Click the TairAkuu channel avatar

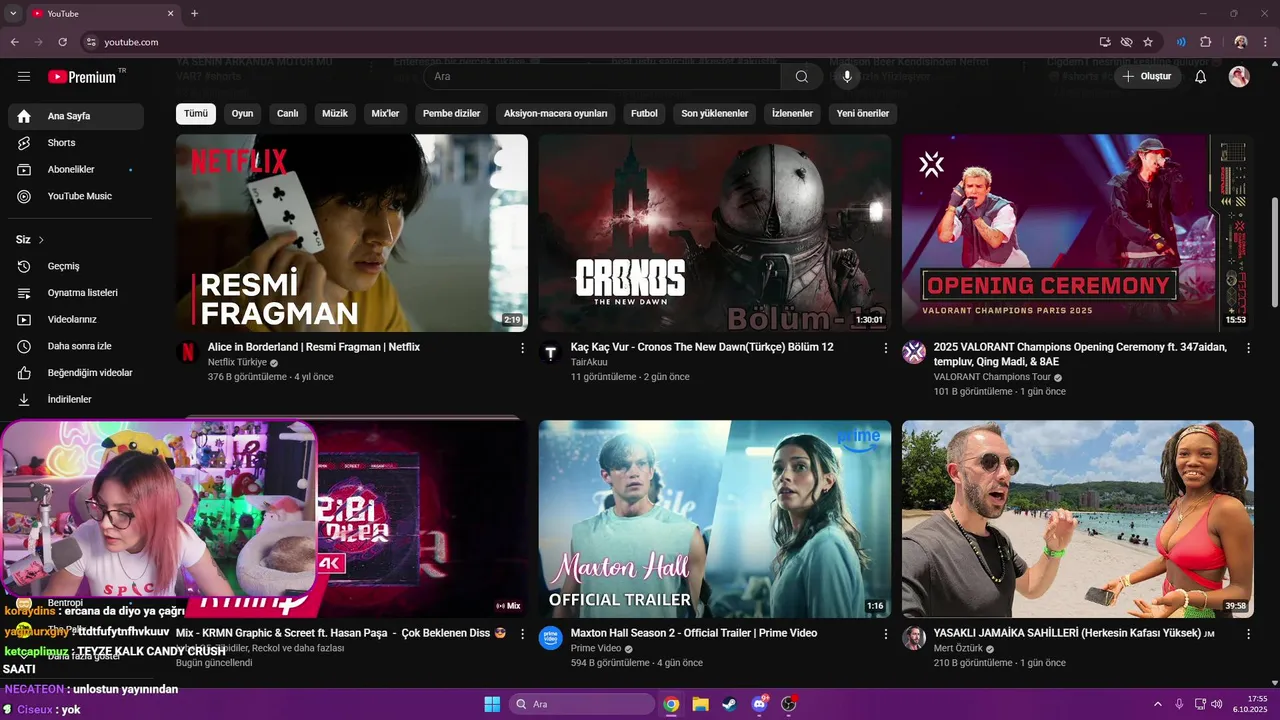[x=551, y=352]
